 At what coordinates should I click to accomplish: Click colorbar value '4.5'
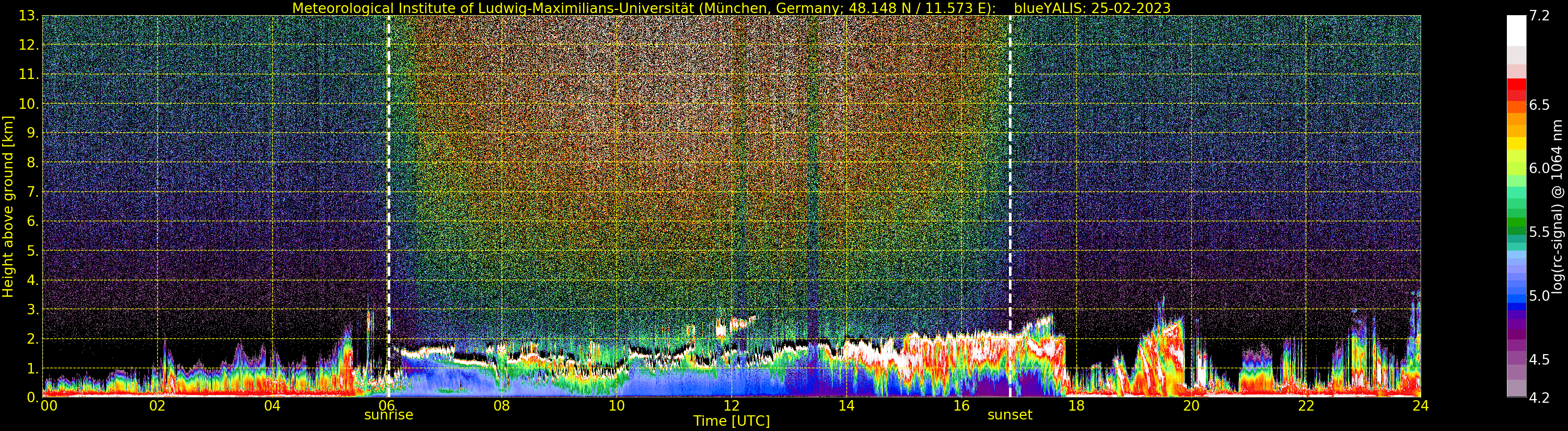pos(1539,360)
